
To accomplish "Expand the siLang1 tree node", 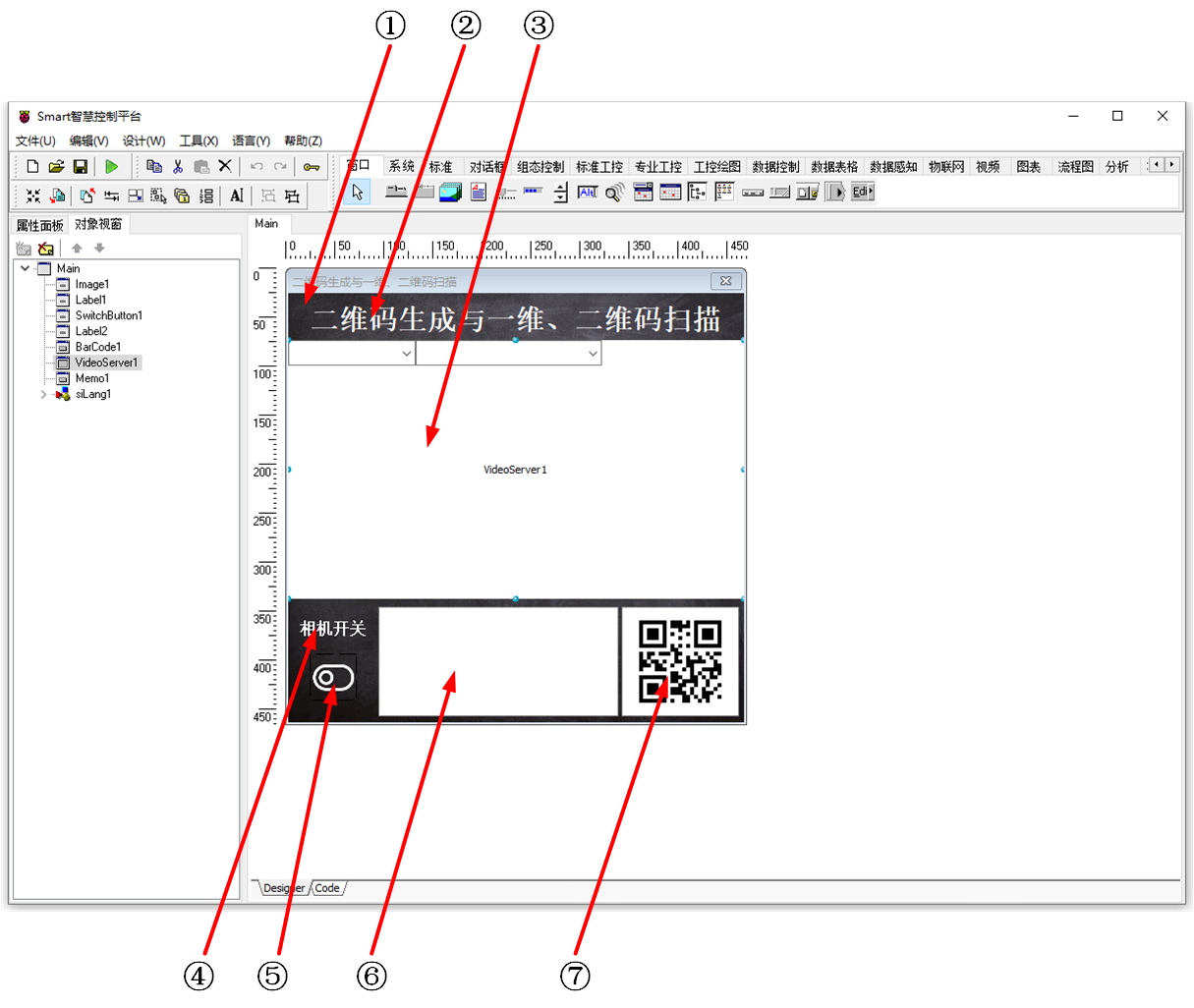I will click(x=43, y=394).
